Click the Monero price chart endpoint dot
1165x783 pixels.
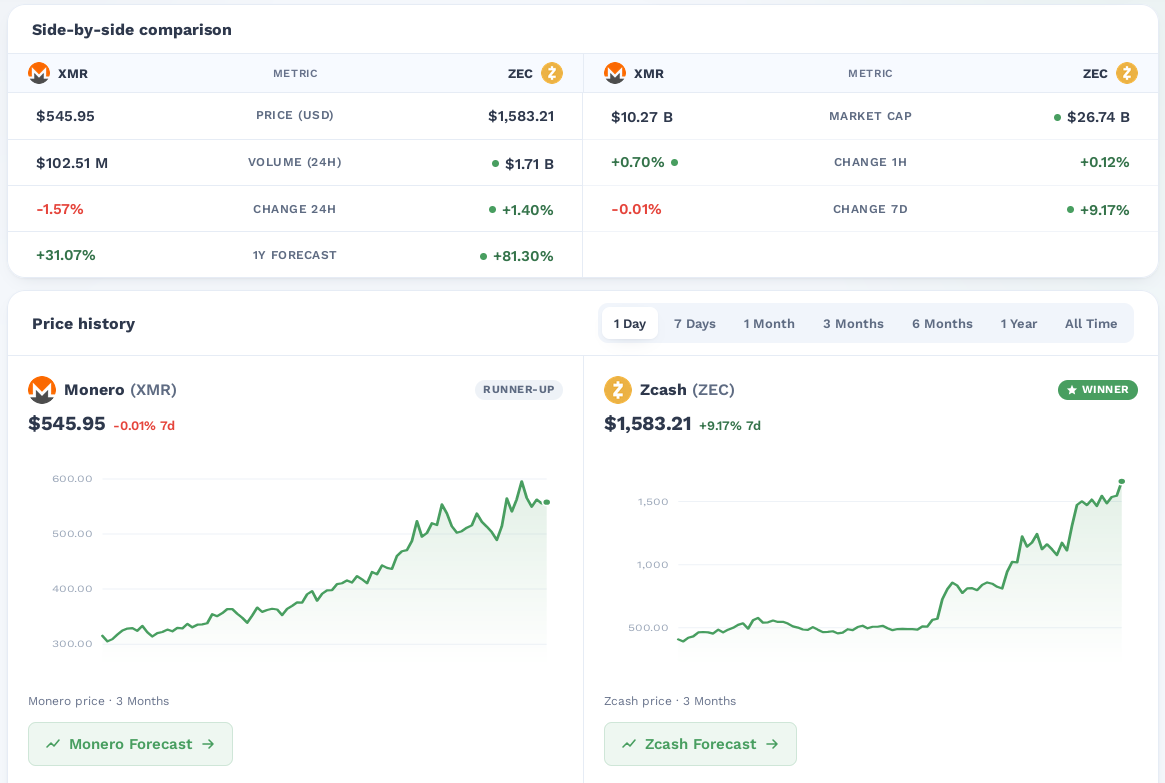point(547,502)
